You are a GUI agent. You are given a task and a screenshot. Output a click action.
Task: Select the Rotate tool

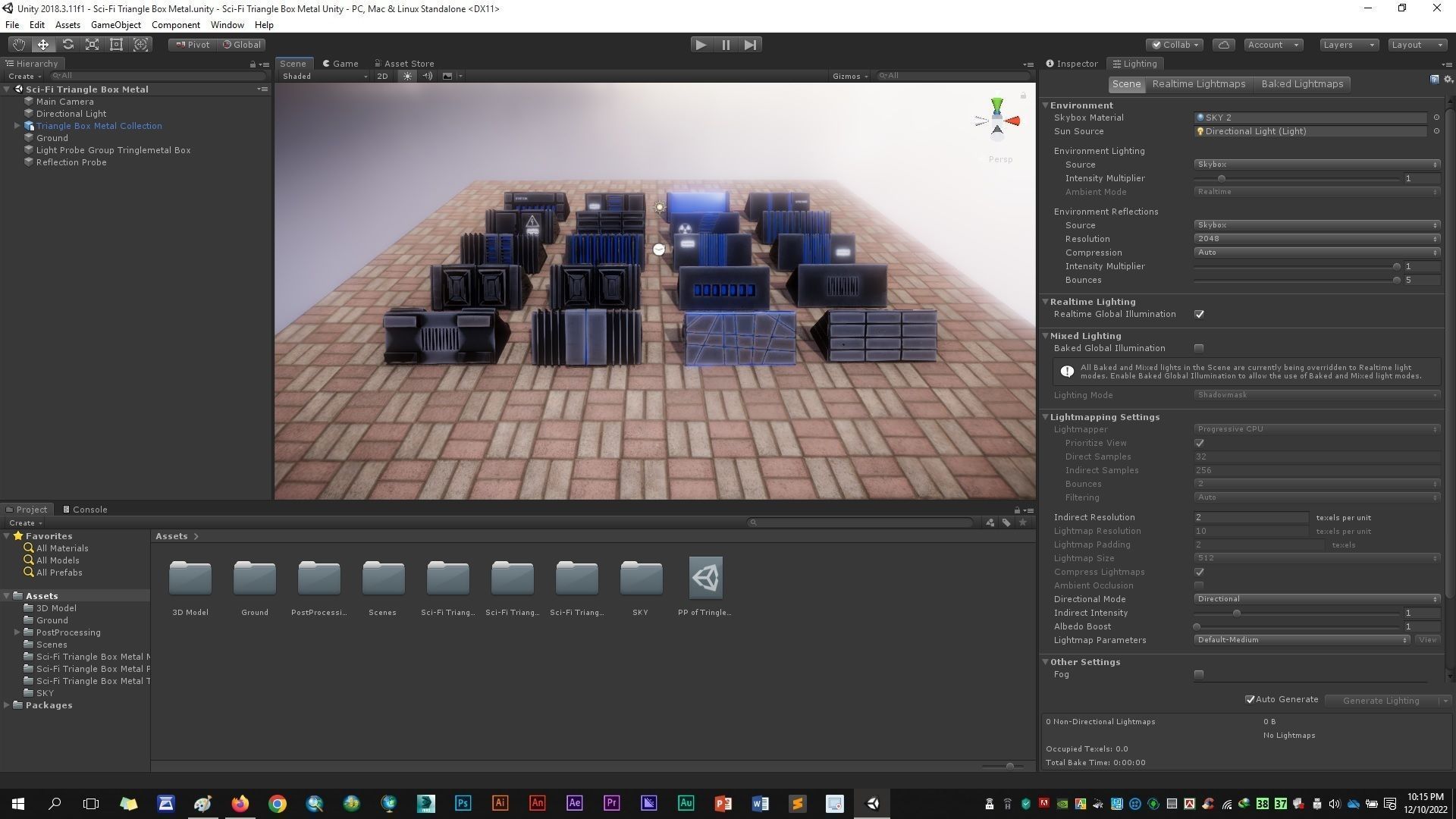[x=67, y=45]
